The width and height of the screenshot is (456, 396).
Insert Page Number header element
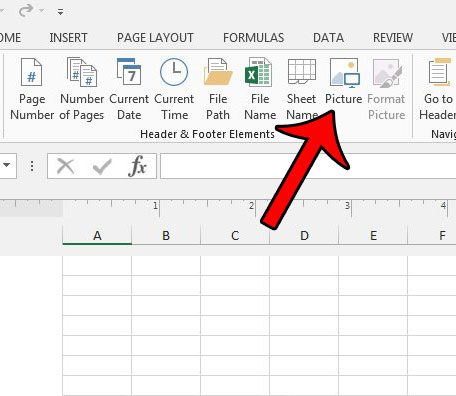(x=32, y=89)
